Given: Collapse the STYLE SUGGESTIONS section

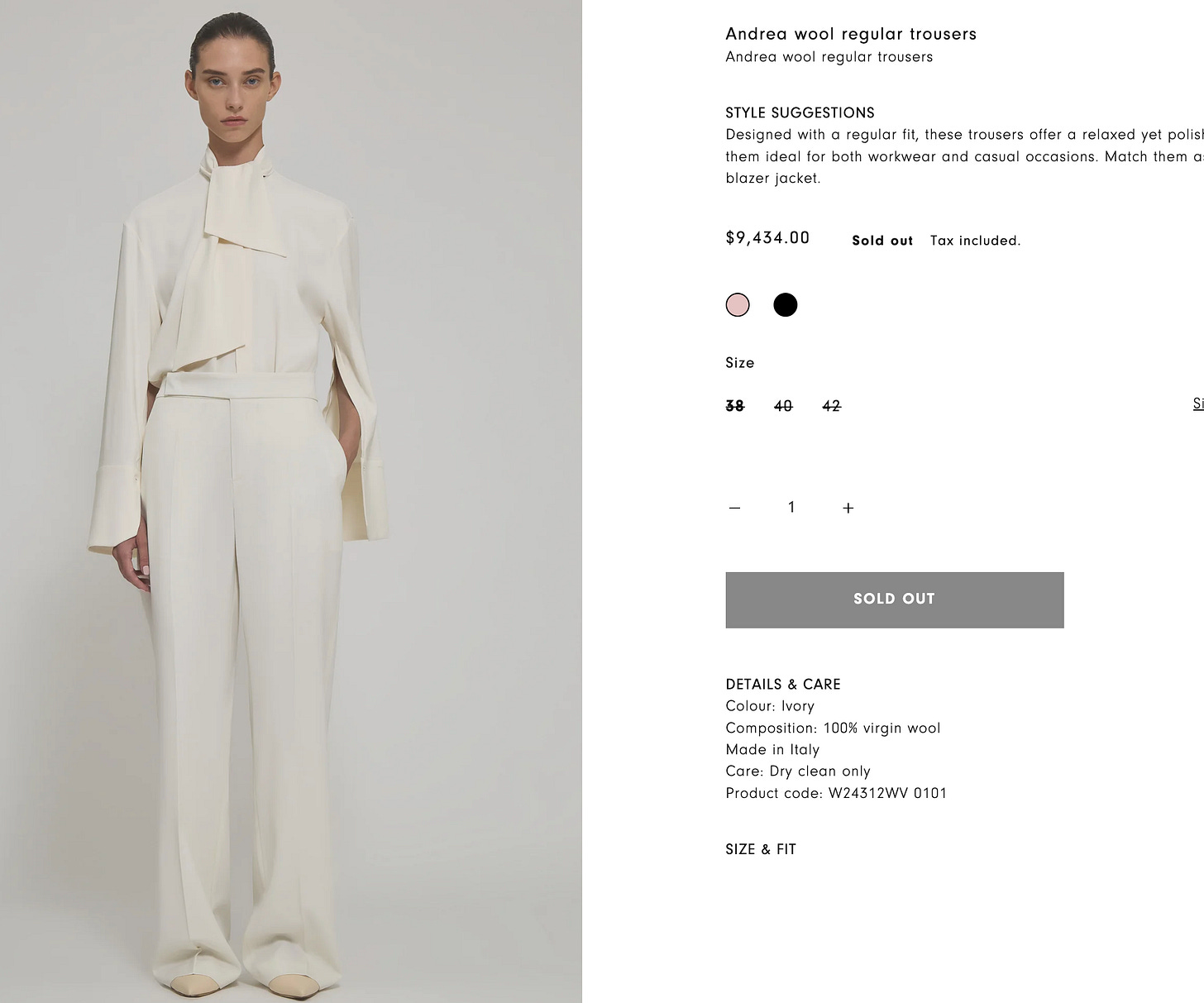Looking at the screenshot, I should (800, 112).
